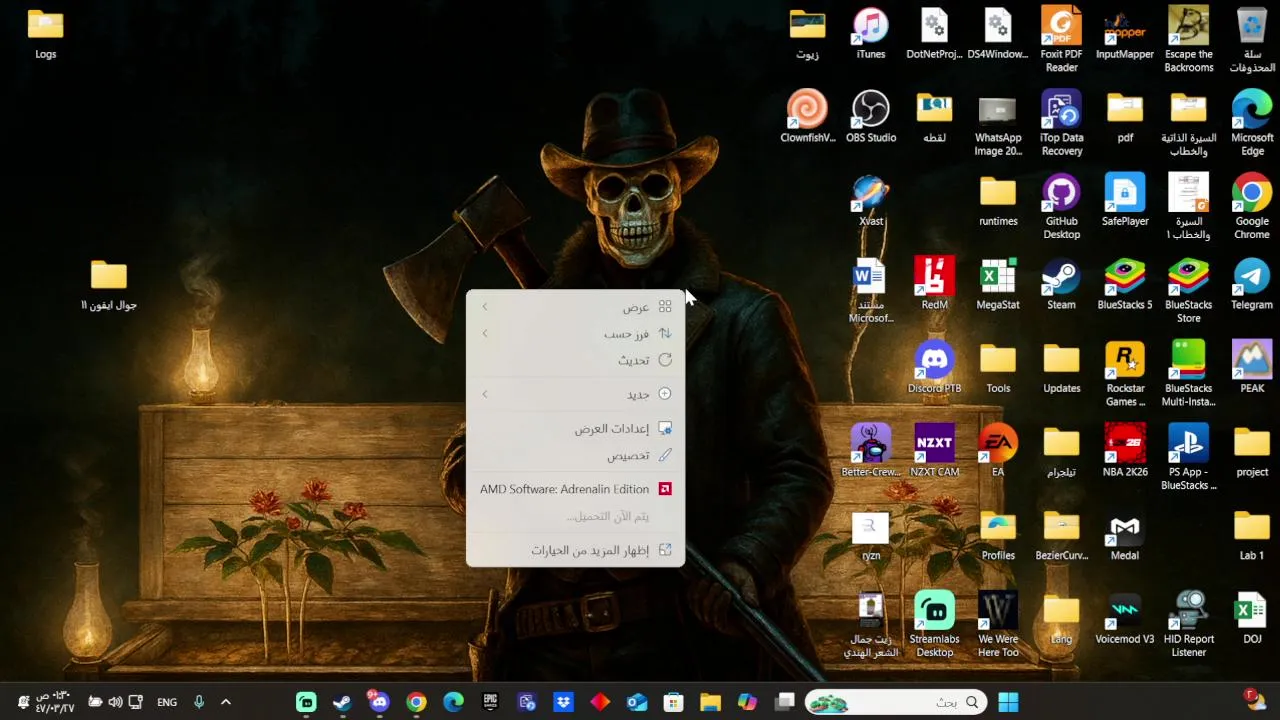Select the Logs folder on desktop
Screen dimensions: 1280x720
45,33
